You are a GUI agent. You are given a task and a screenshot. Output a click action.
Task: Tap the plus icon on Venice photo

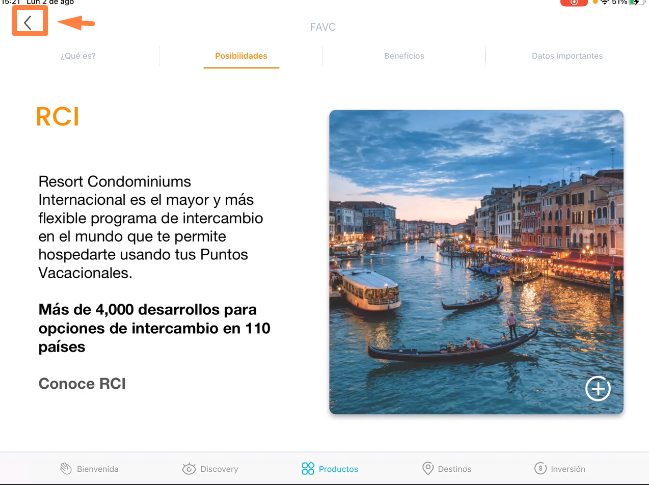598,389
